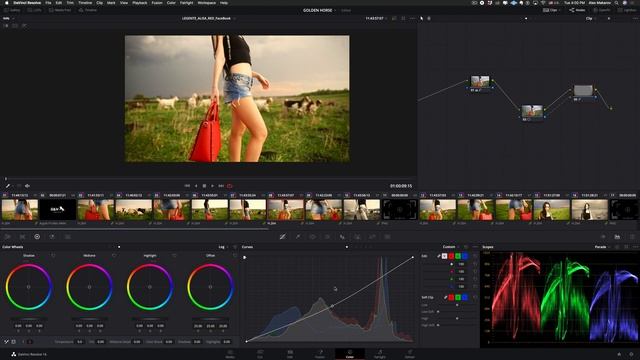640x360 pixels.
Task: Stop playback in the viewer
Action: [204, 186]
